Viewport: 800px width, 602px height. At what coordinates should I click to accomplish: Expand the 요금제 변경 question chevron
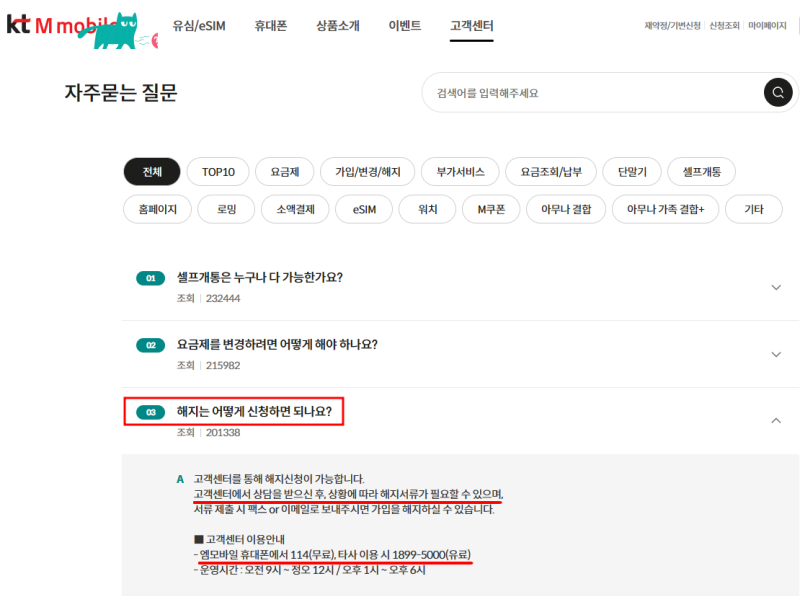tap(776, 355)
